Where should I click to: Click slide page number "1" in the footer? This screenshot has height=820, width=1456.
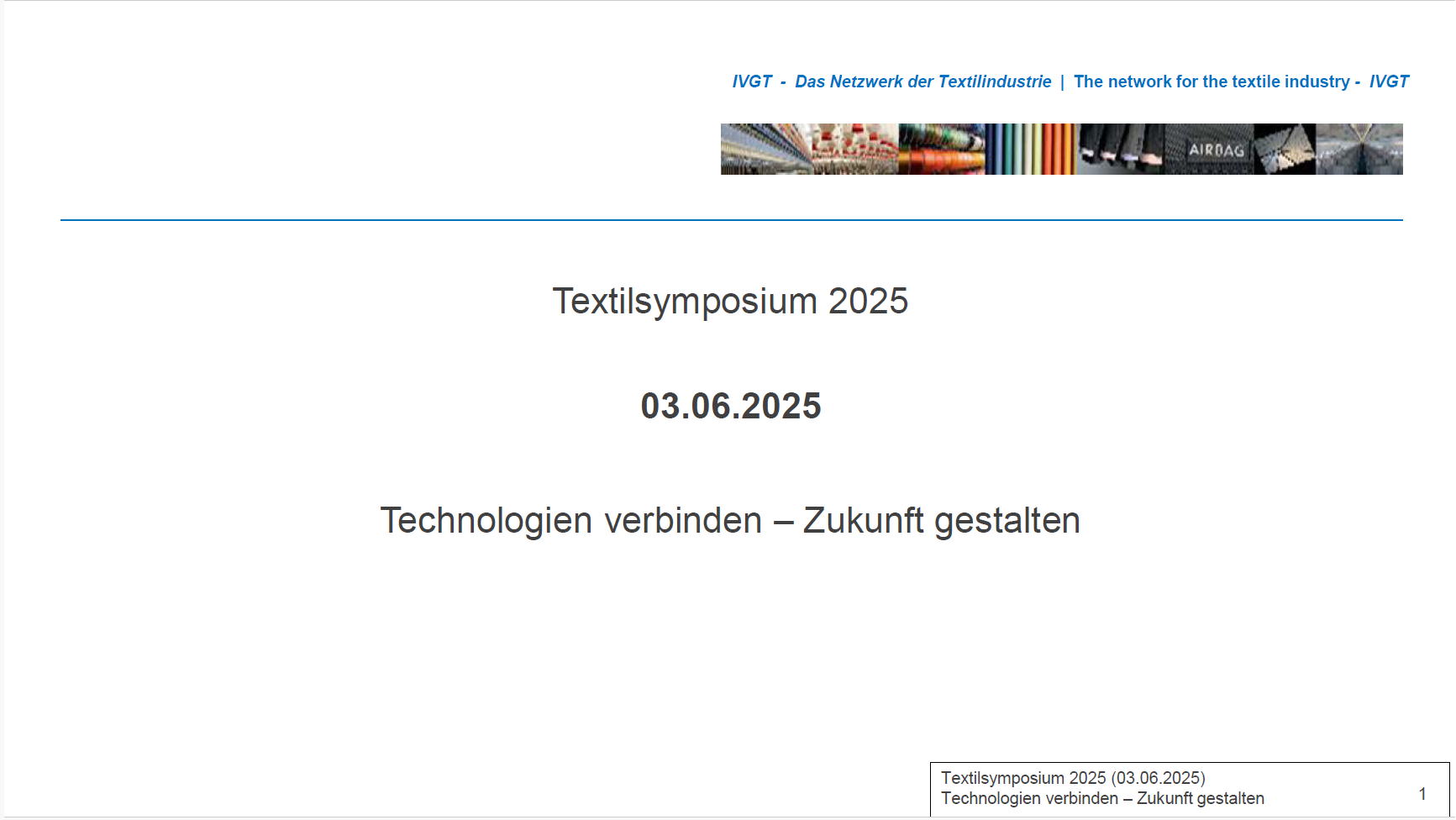coord(1422,793)
